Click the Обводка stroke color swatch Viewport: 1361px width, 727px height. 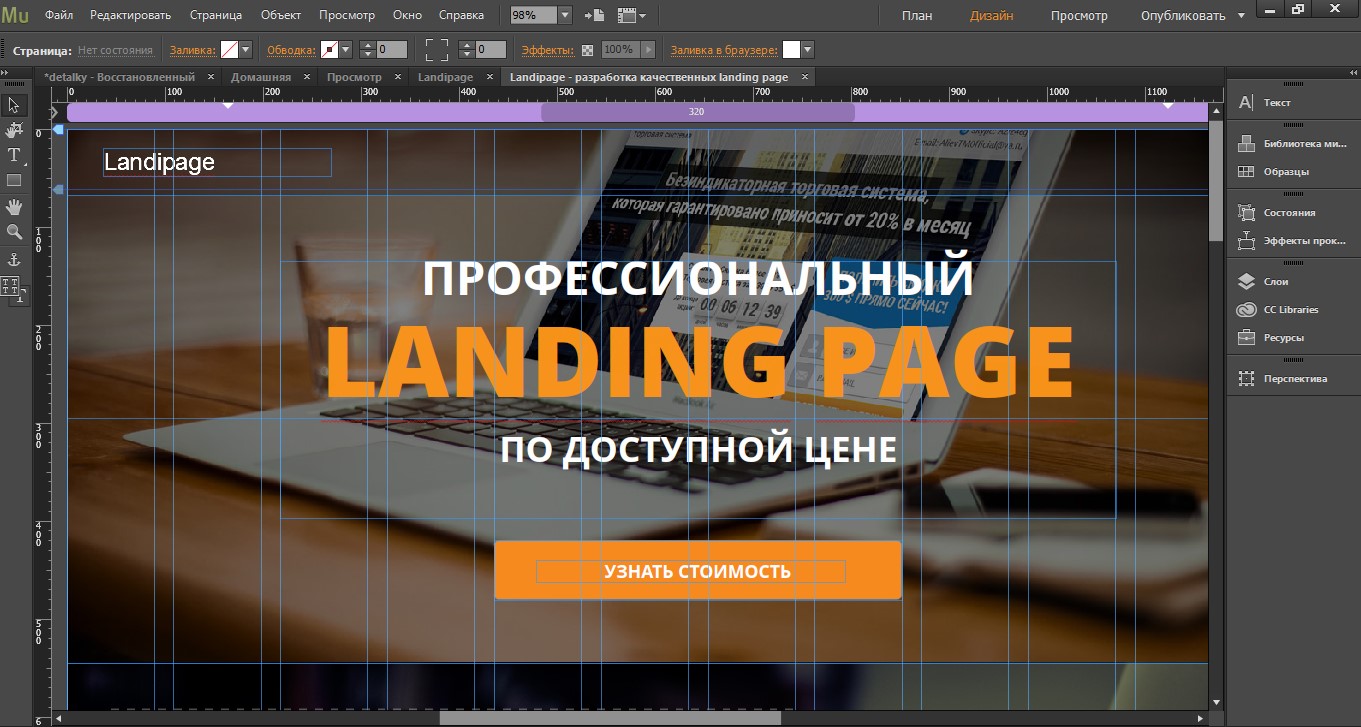(329, 49)
